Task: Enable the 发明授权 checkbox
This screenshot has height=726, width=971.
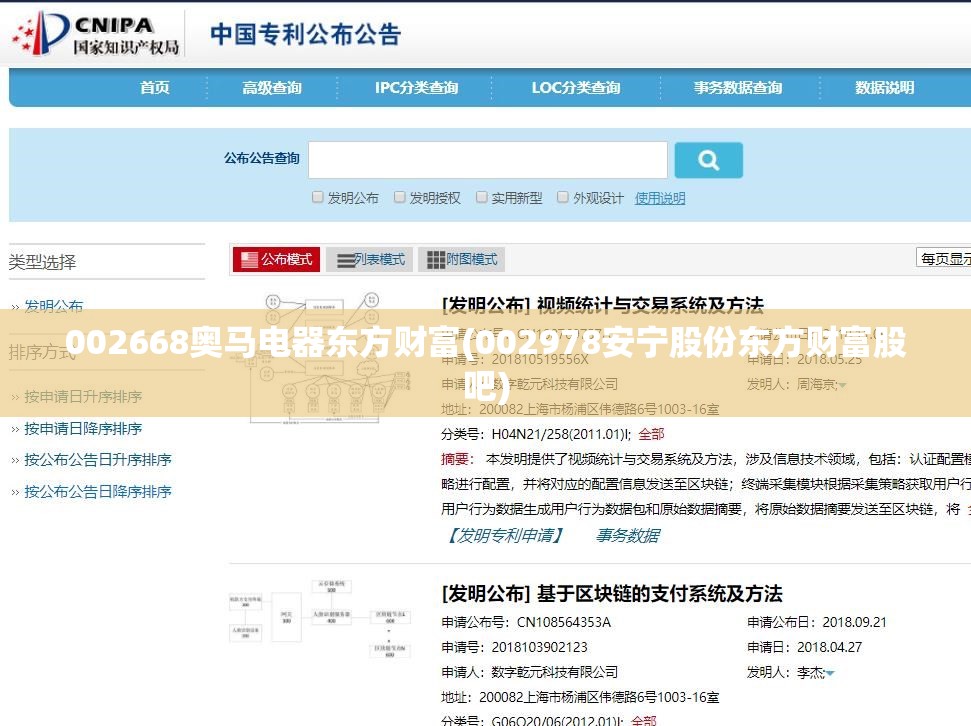Action: [399, 197]
